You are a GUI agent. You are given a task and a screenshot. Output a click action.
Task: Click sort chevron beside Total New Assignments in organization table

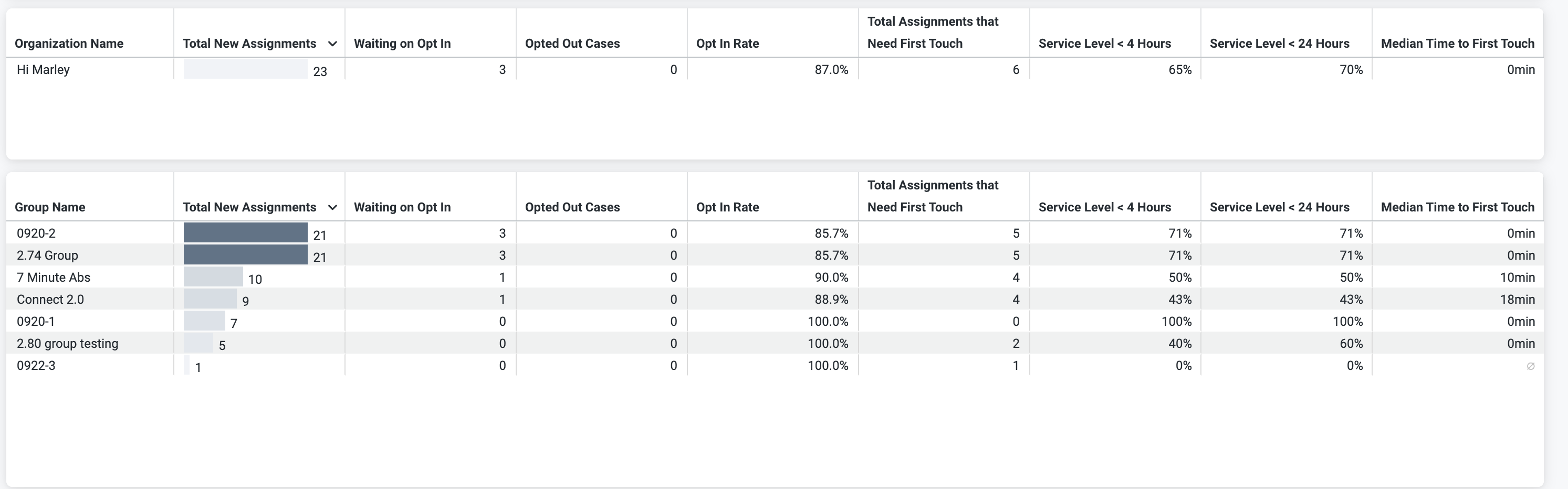click(332, 44)
